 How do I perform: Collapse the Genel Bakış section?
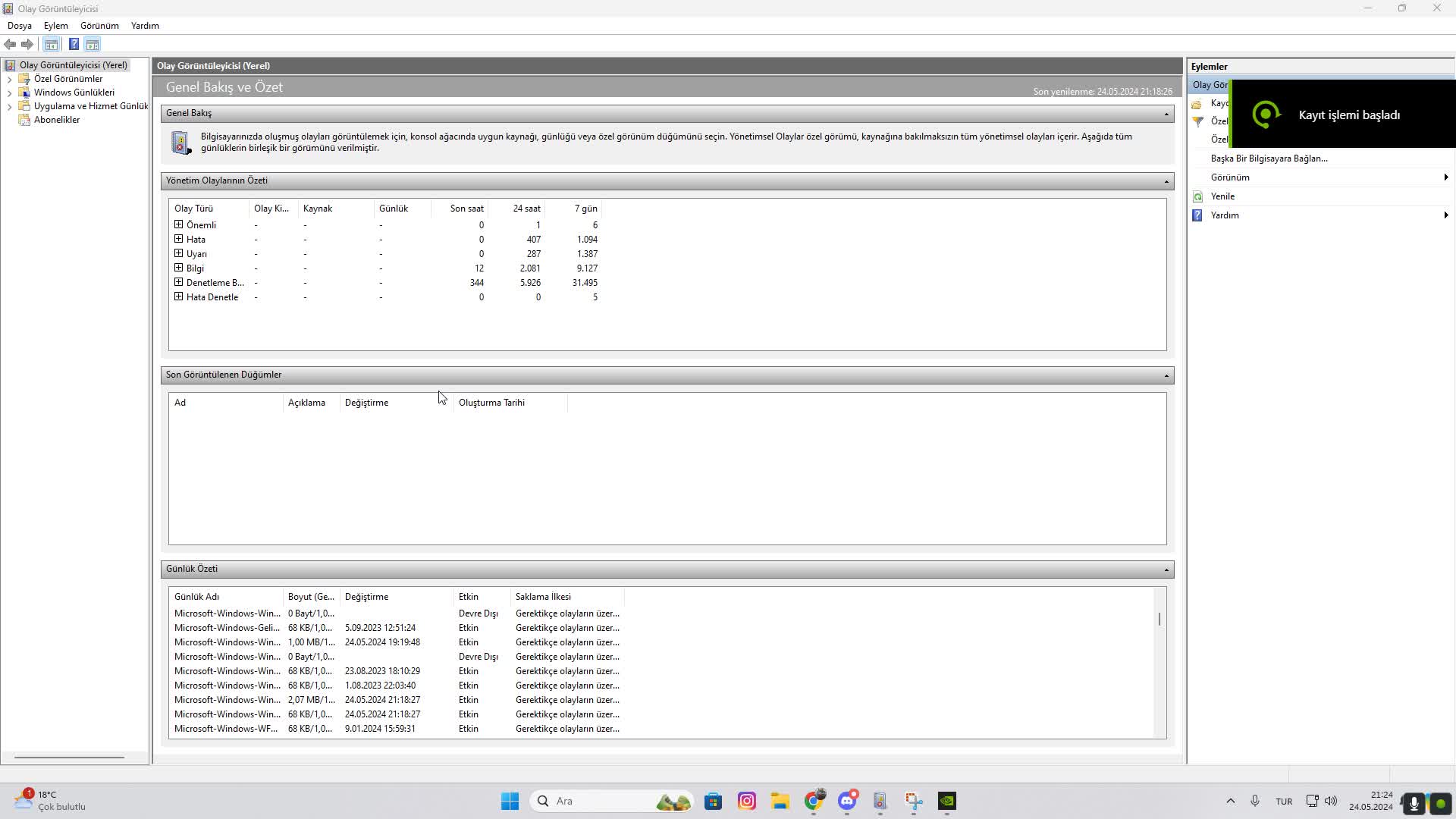pyautogui.click(x=1166, y=114)
